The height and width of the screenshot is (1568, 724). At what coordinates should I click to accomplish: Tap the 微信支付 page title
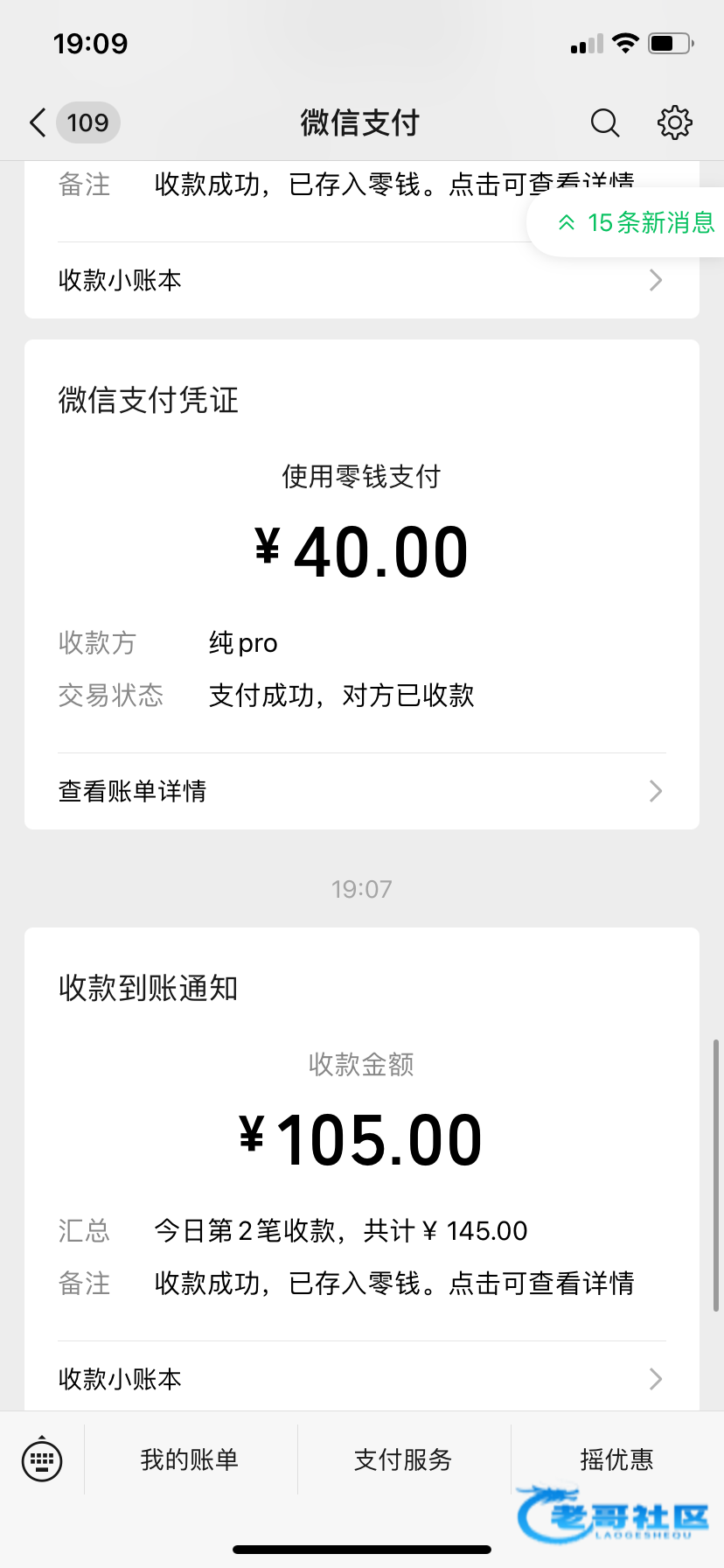(x=360, y=122)
